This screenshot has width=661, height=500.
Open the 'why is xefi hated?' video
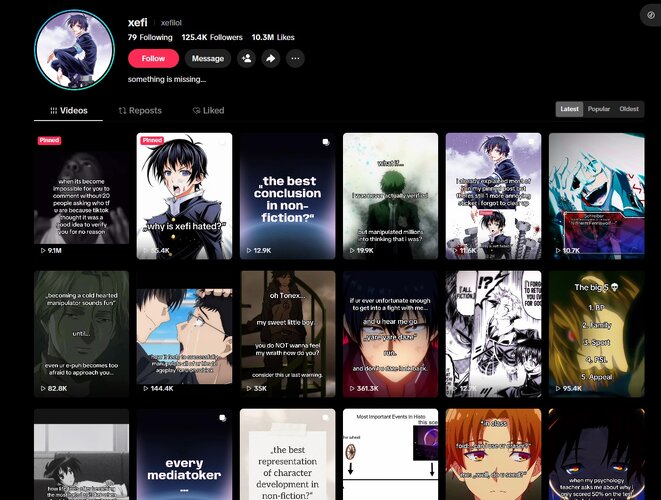[x=184, y=196]
